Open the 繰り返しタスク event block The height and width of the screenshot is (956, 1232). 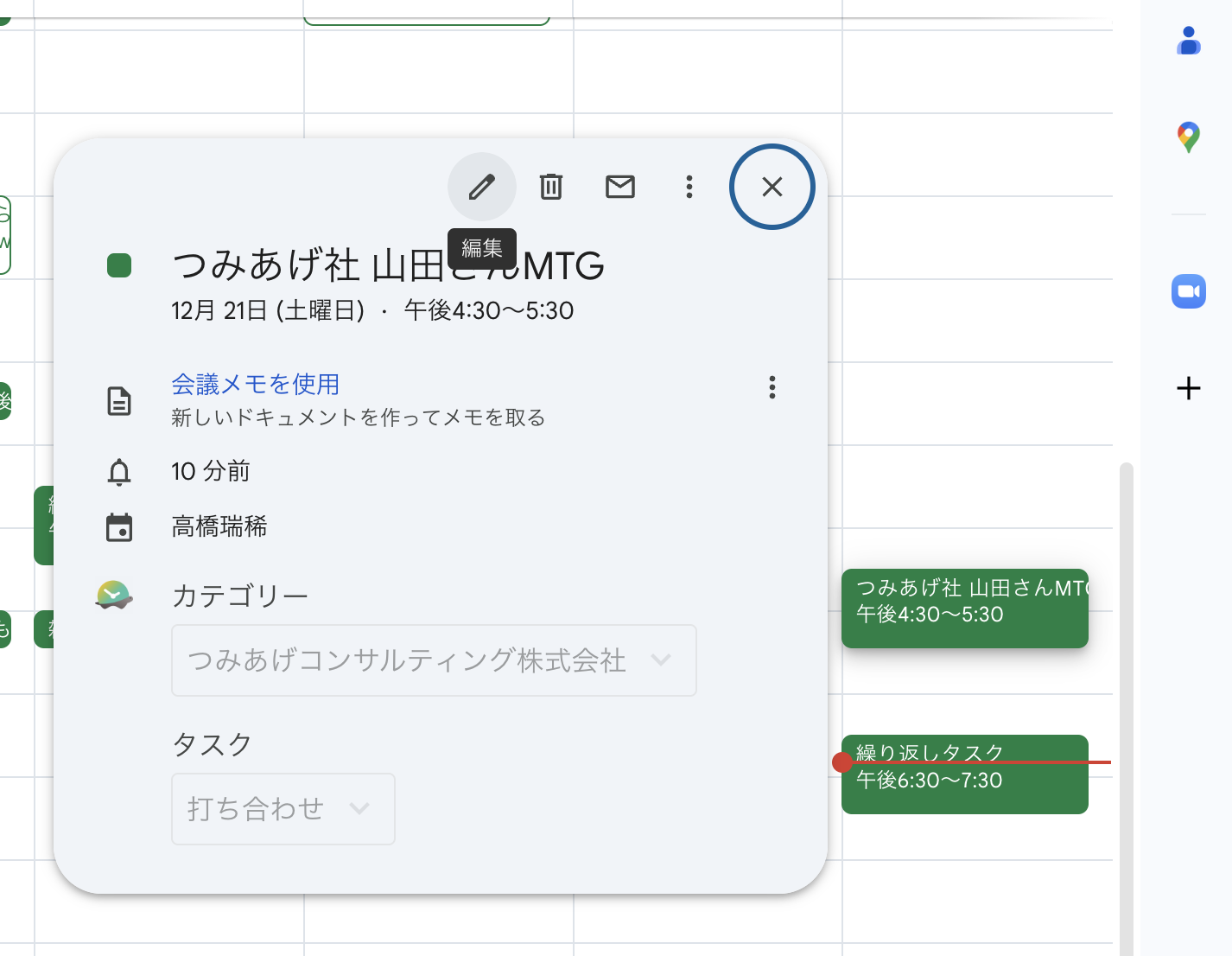tap(964, 774)
